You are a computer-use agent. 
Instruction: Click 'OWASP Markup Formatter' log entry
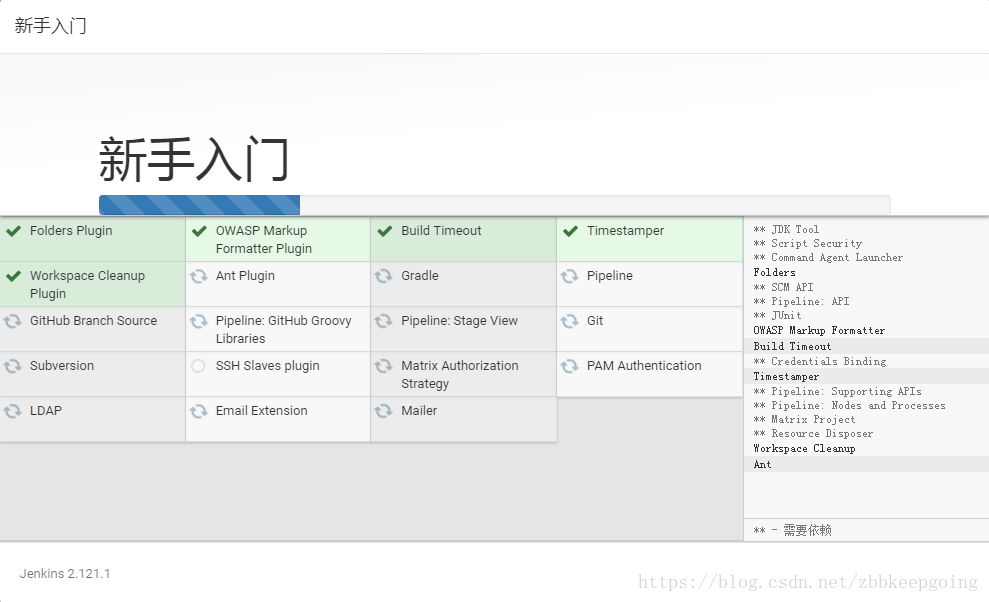click(819, 331)
